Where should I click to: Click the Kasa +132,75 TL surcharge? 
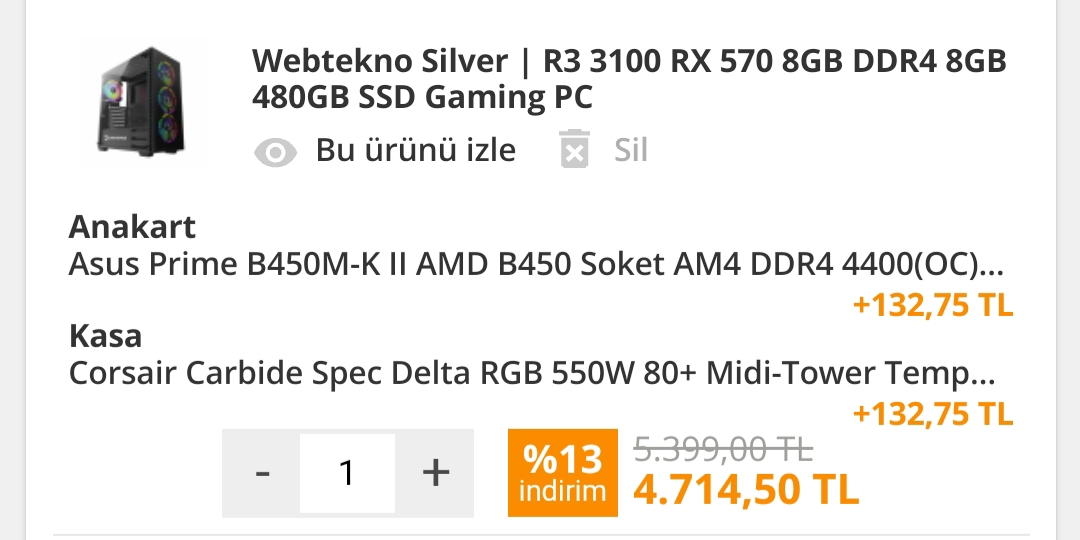(932, 412)
